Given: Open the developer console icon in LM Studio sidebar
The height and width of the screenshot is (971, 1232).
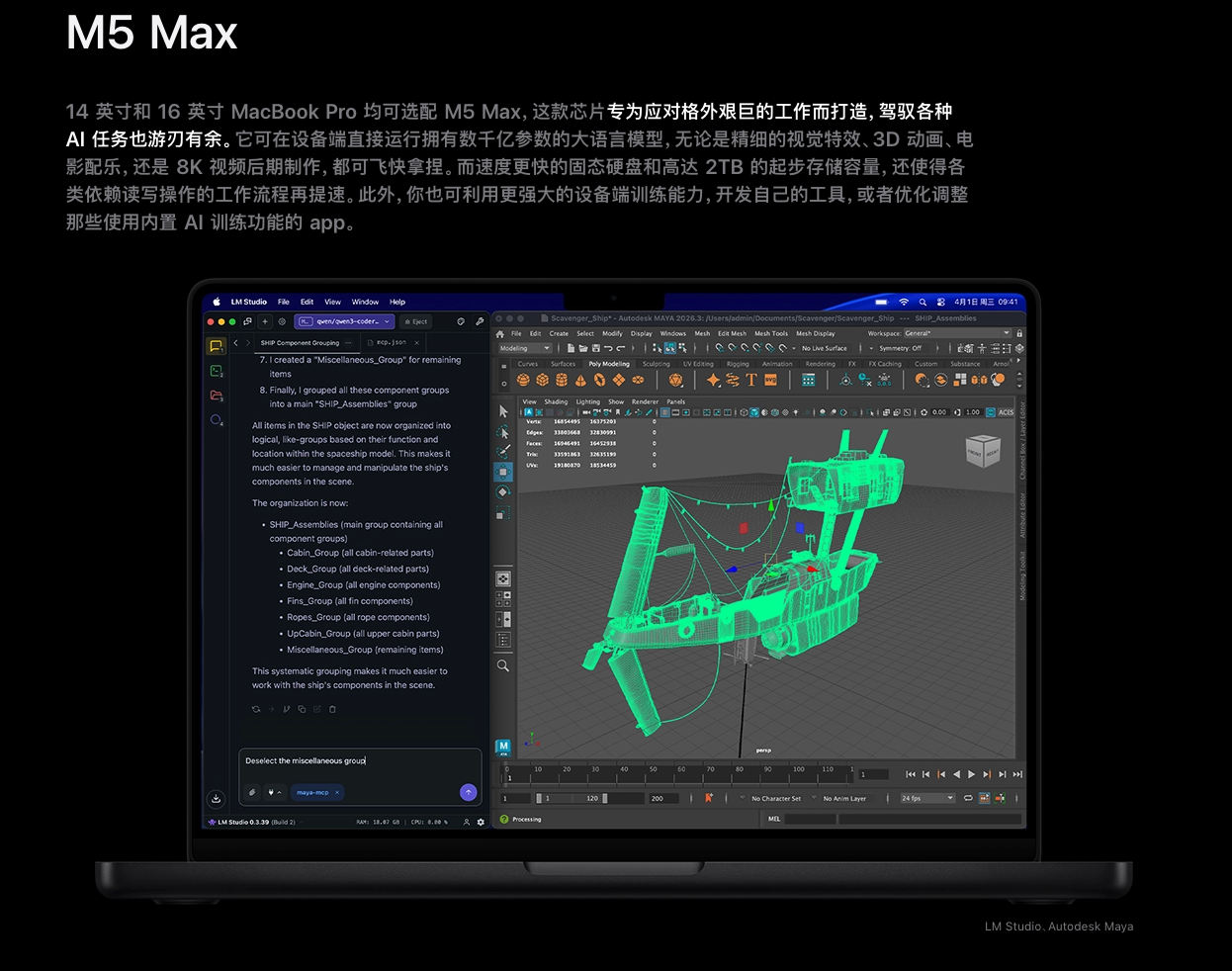Looking at the screenshot, I should click(x=217, y=370).
